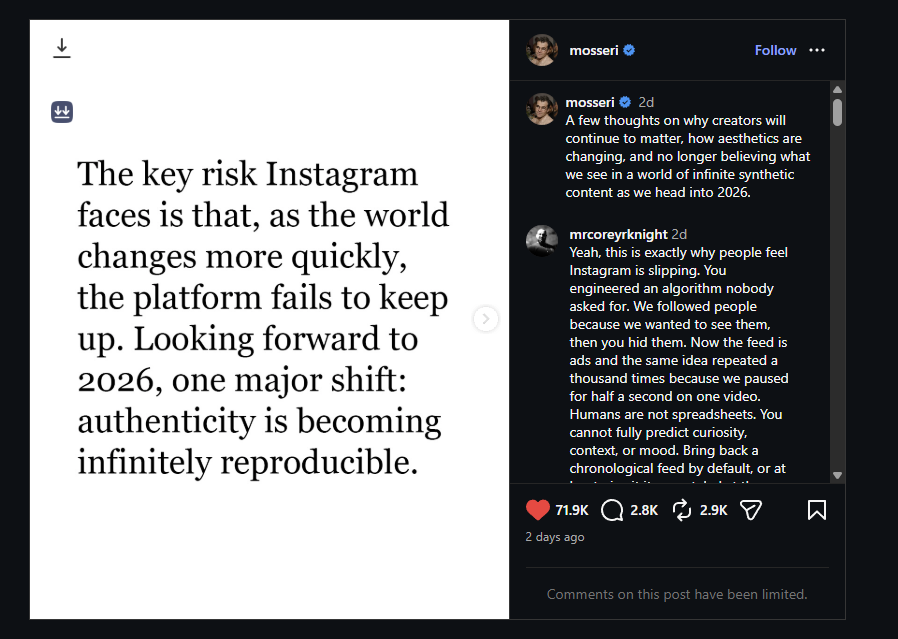Click mrcoreyrknight's avatar picture
Viewport: 898px width, 639px height.
[542, 241]
